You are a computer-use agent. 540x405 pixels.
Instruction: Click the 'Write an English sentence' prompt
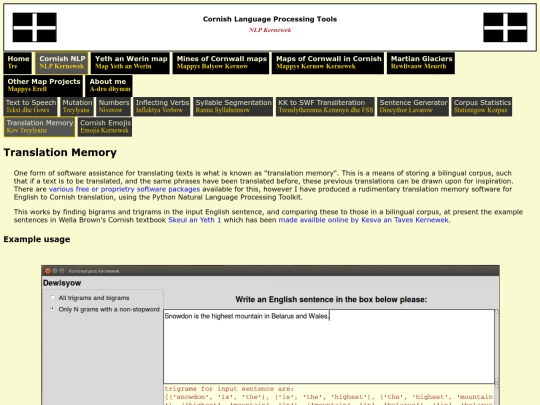331,299
